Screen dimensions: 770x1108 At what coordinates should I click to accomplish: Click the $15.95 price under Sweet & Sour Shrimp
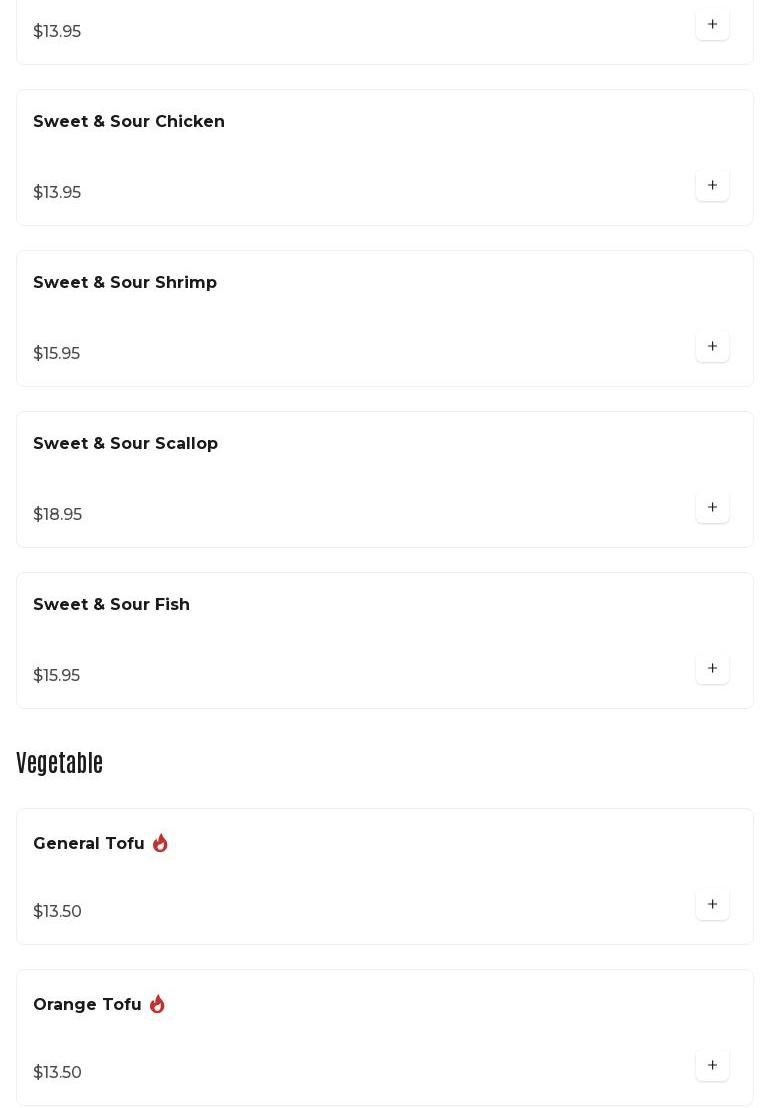[x=56, y=354]
